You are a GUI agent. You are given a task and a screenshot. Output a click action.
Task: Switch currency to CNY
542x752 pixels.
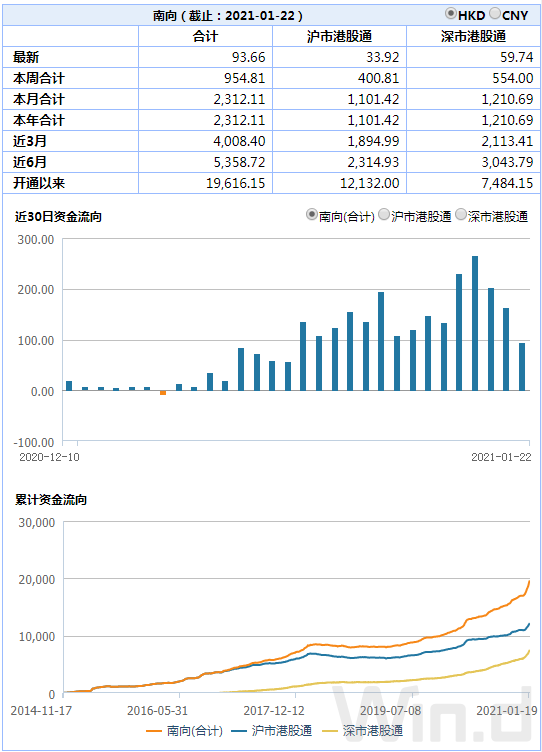point(495,14)
